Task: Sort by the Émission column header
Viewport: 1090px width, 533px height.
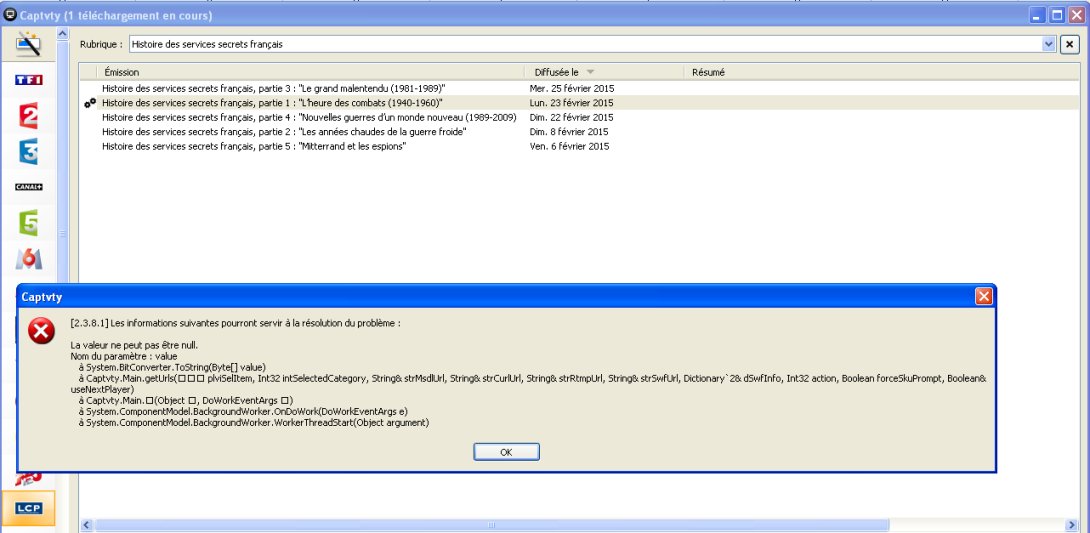Action: pyautogui.click(x=310, y=72)
